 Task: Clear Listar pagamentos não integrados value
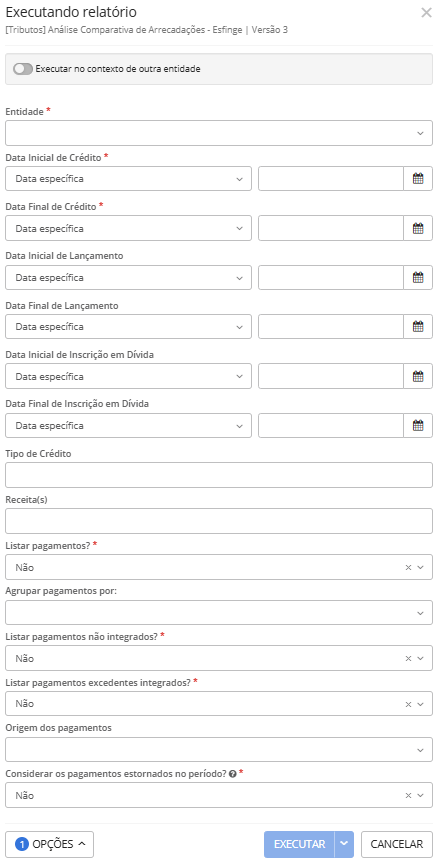click(408, 658)
